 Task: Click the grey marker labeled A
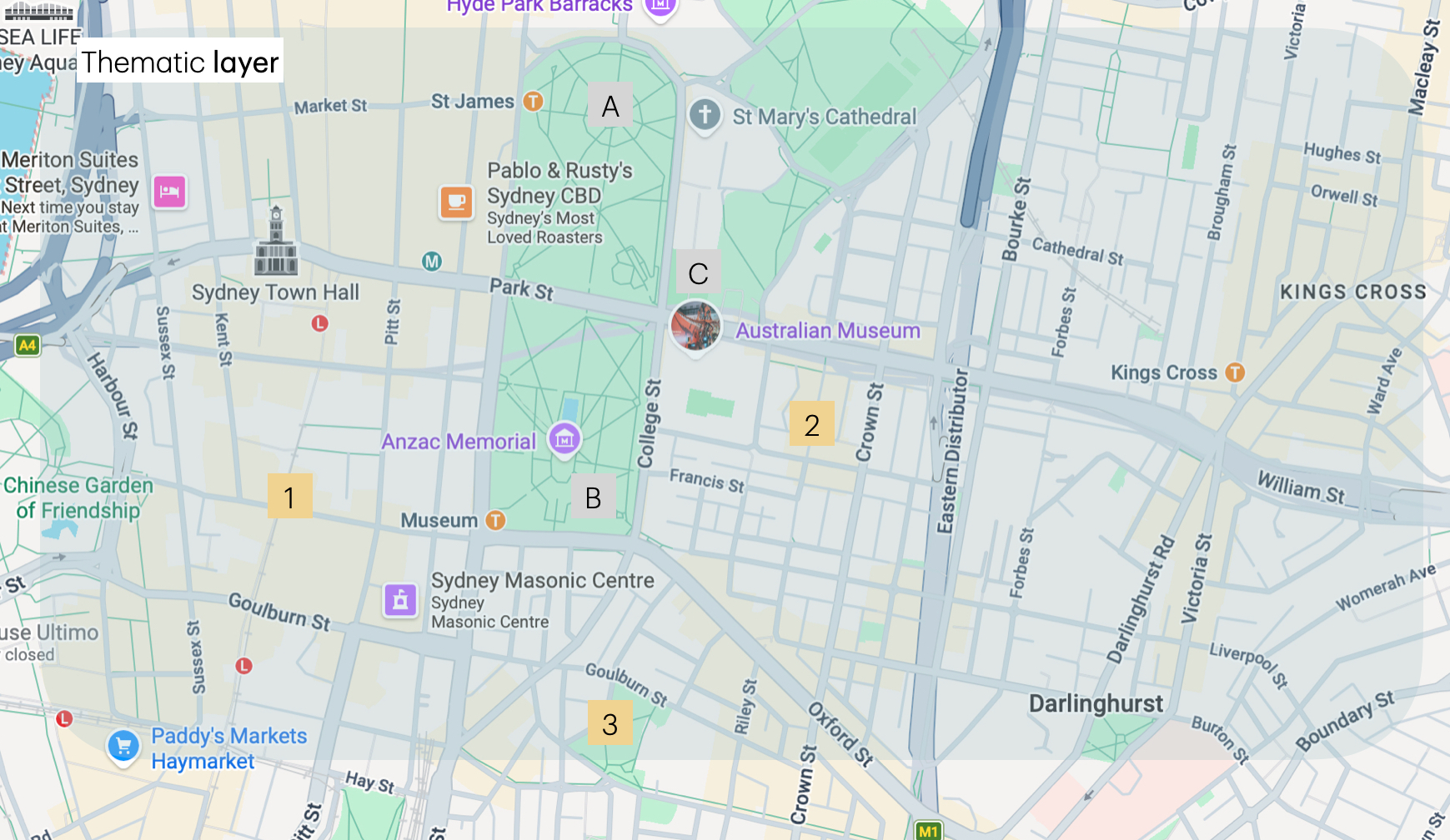[x=610, y=105]
